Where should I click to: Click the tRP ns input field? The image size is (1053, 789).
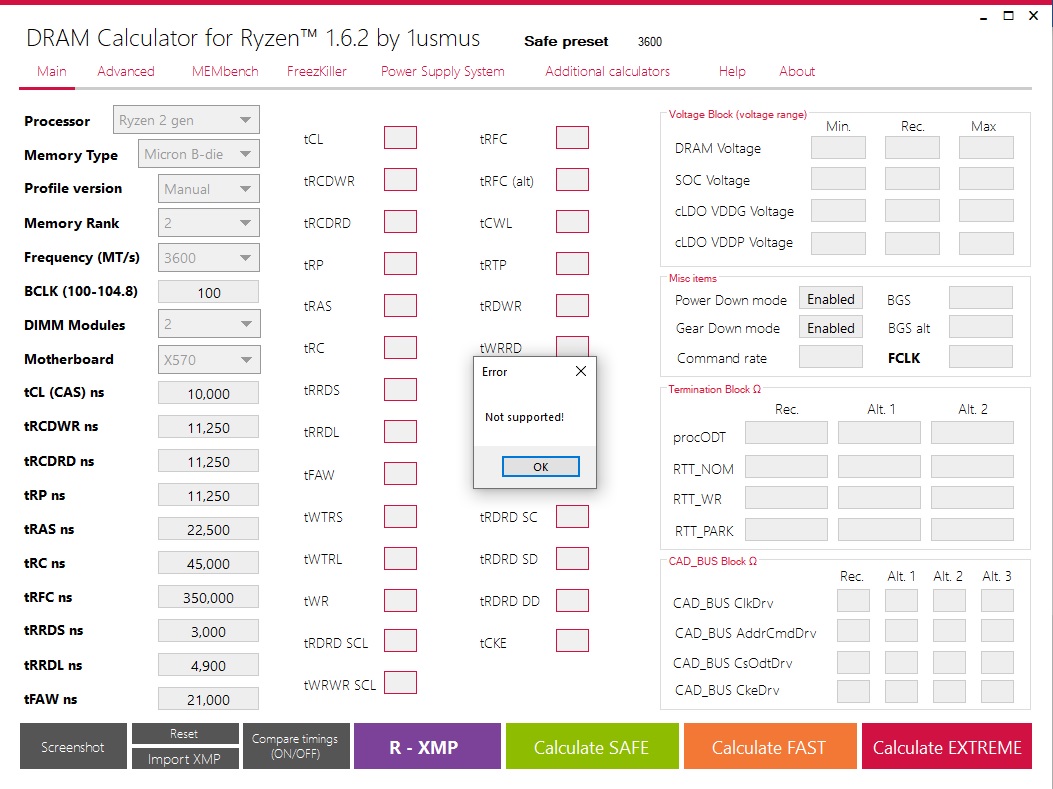point(208,496)
